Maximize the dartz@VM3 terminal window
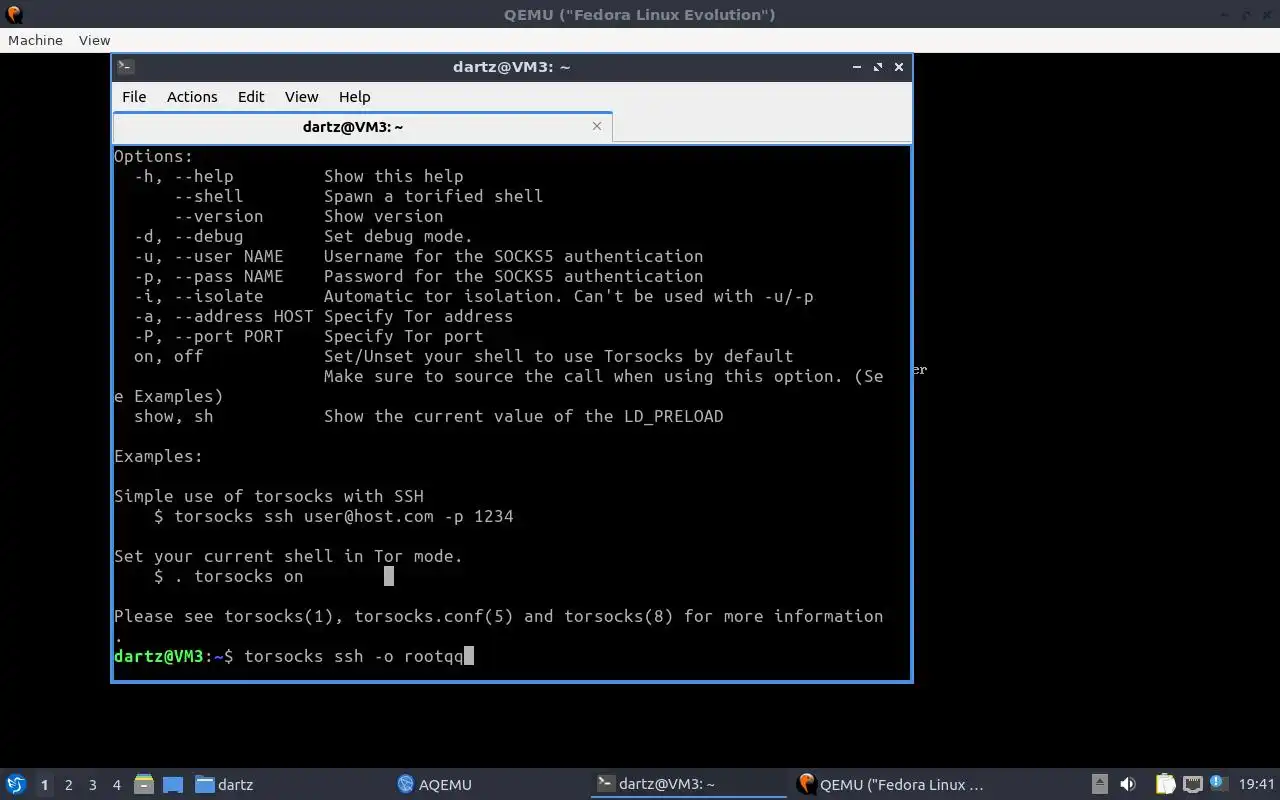 878,67
